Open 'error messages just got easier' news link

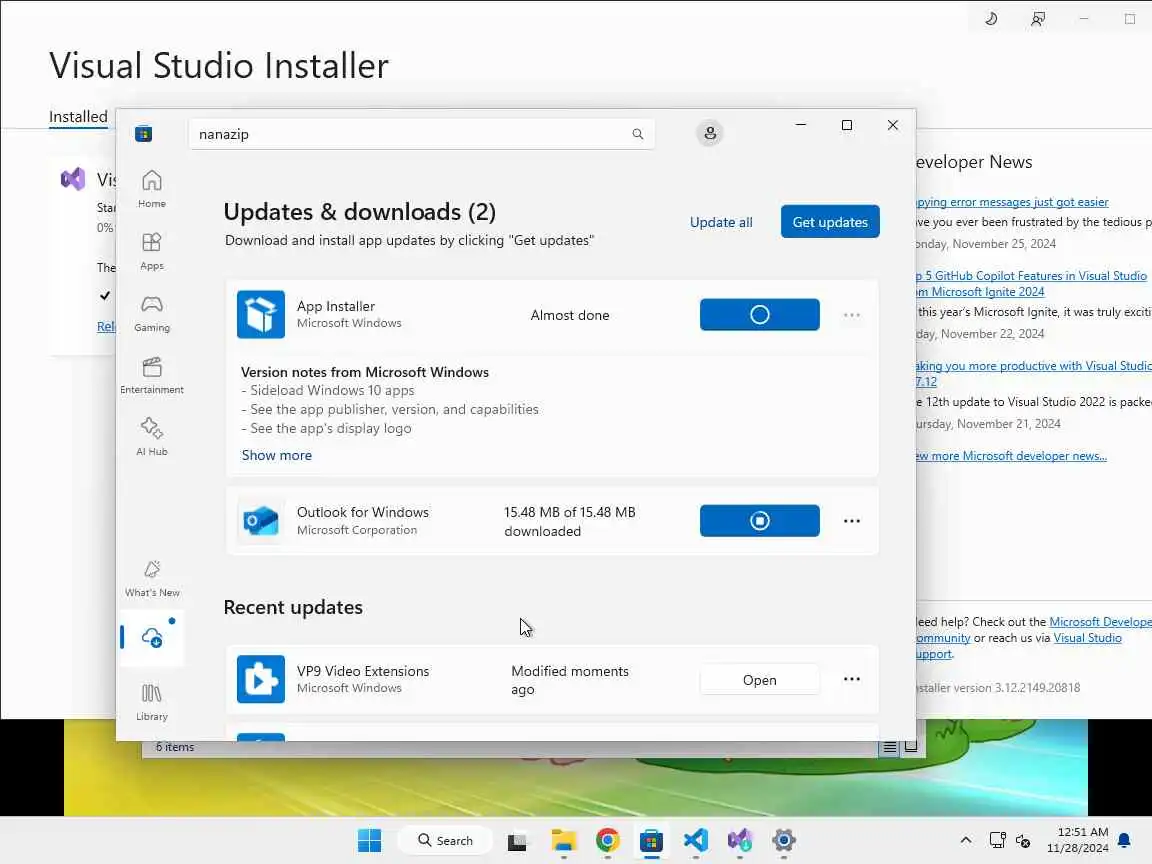(1012, 202)
